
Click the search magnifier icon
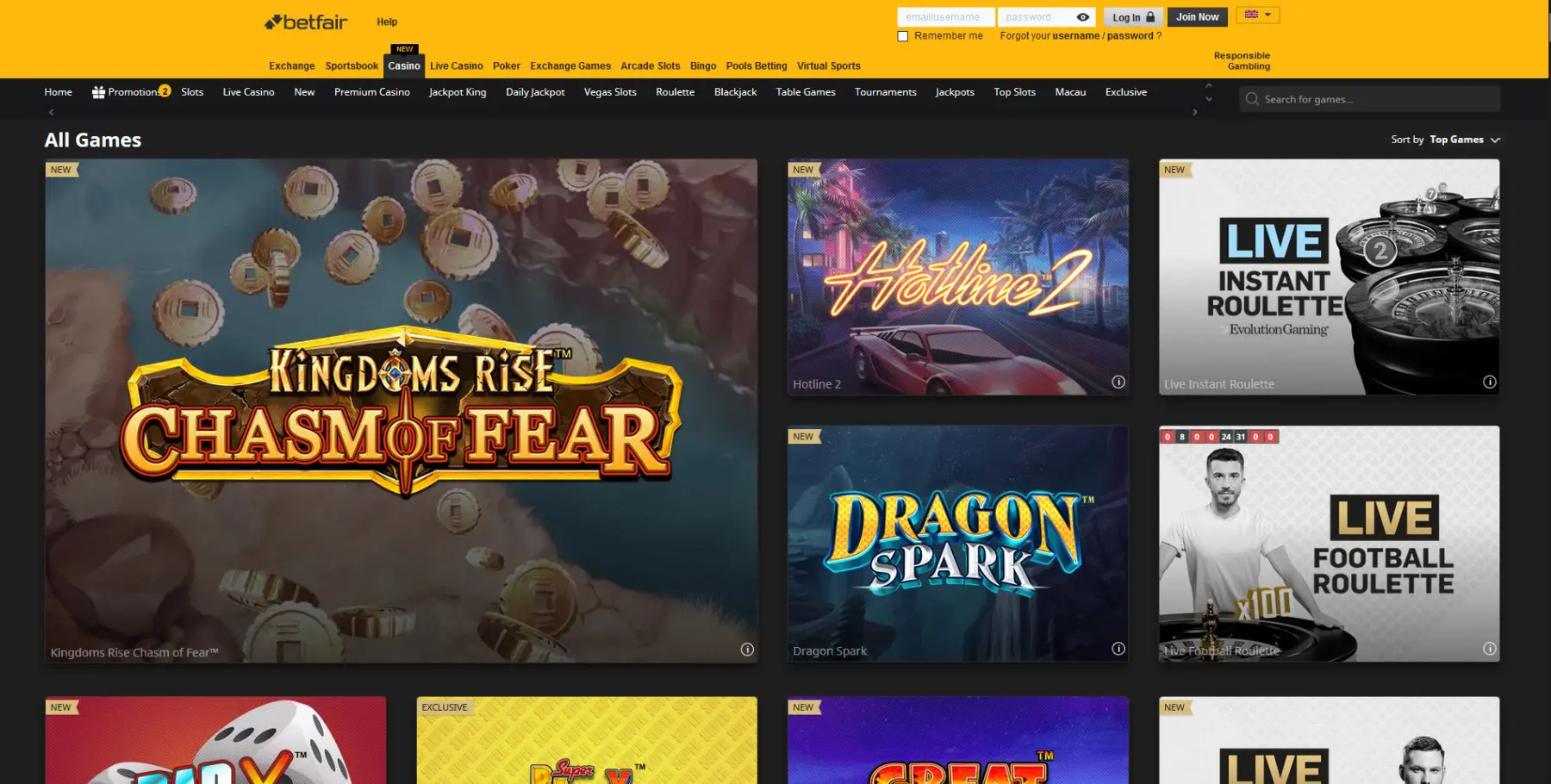[x=1252, y=99]
